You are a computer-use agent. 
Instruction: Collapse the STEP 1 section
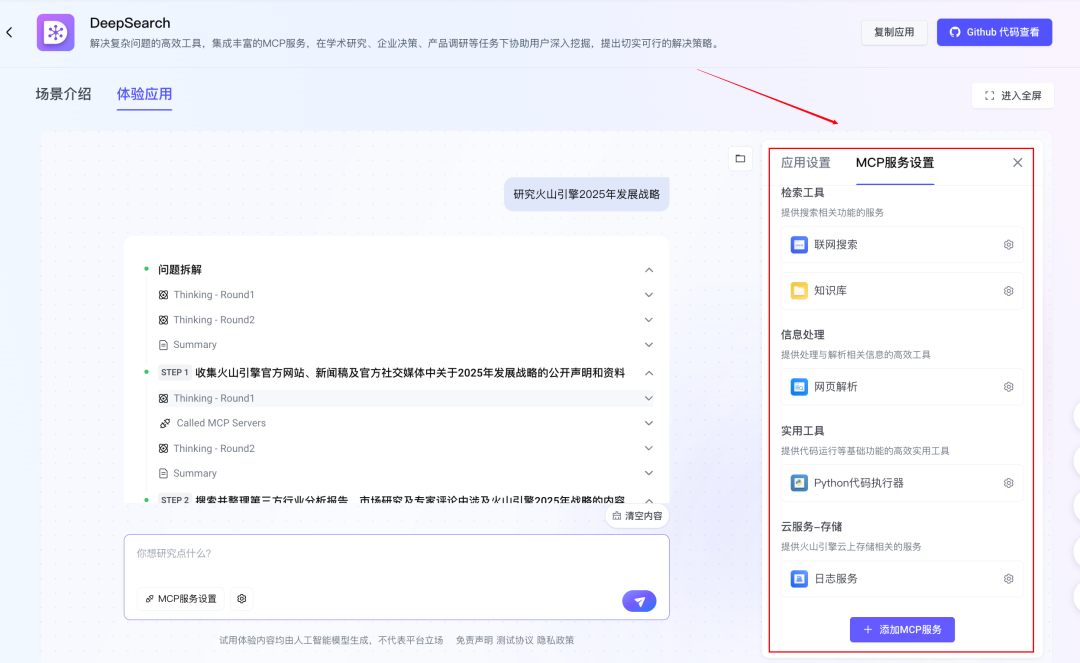(649, 373)
